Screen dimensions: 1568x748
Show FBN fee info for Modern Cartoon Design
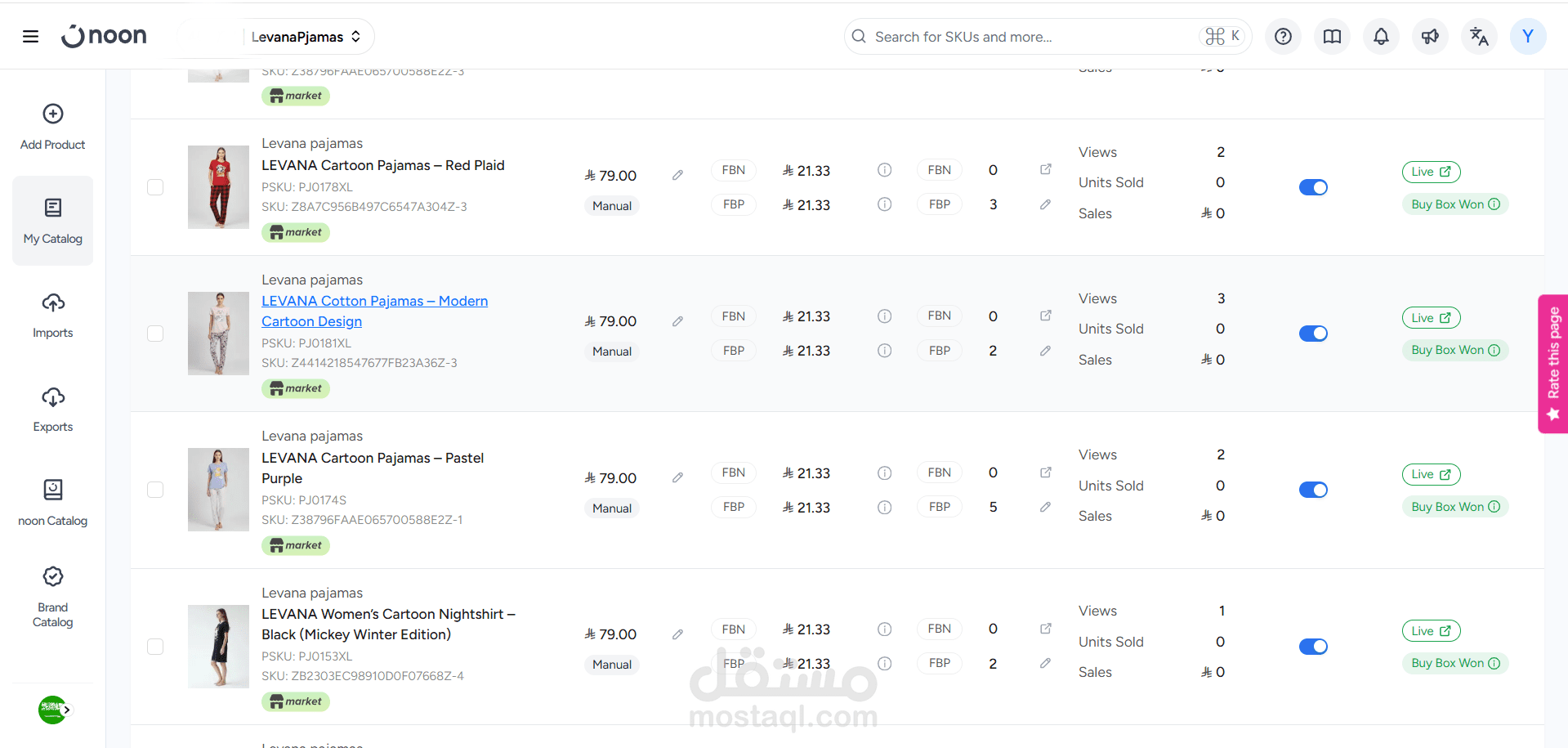[x=884, y=316]
